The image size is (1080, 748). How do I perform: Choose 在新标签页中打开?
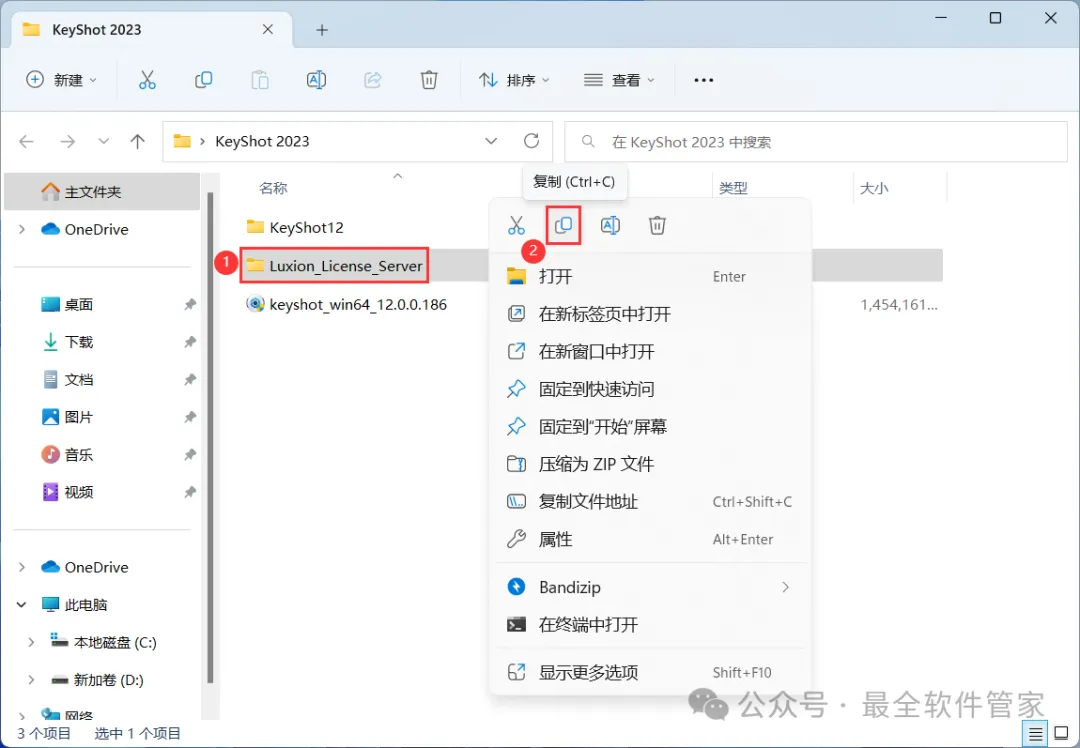651,314
